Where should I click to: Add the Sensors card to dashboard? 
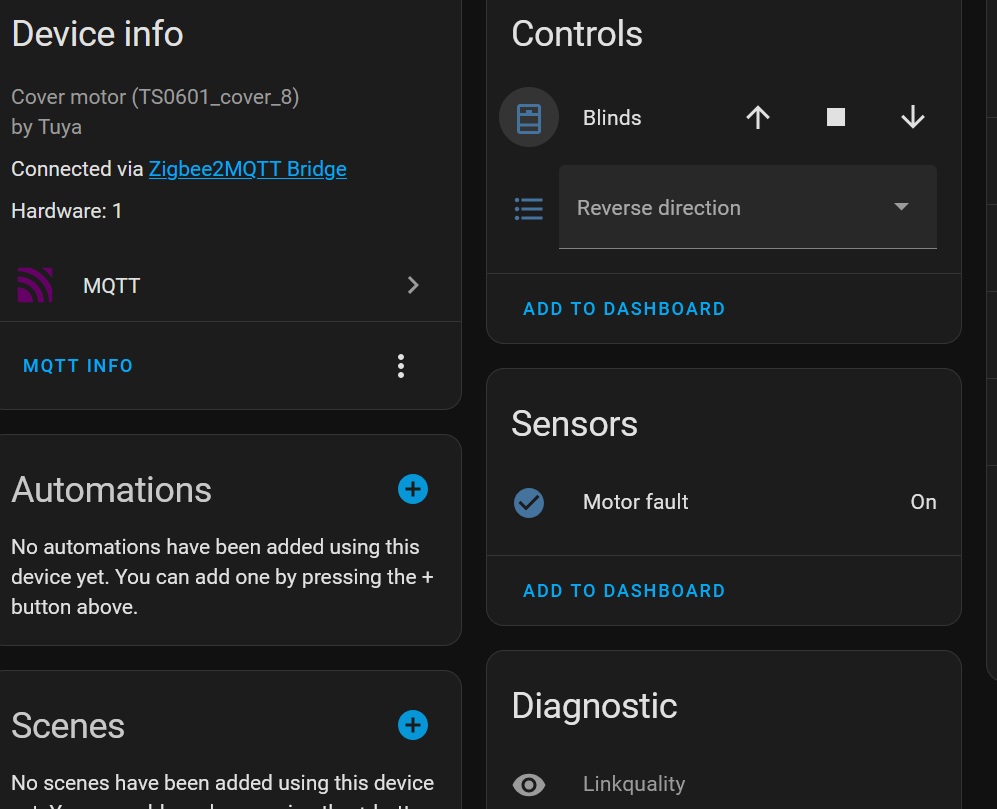click(x=624, y=591)
